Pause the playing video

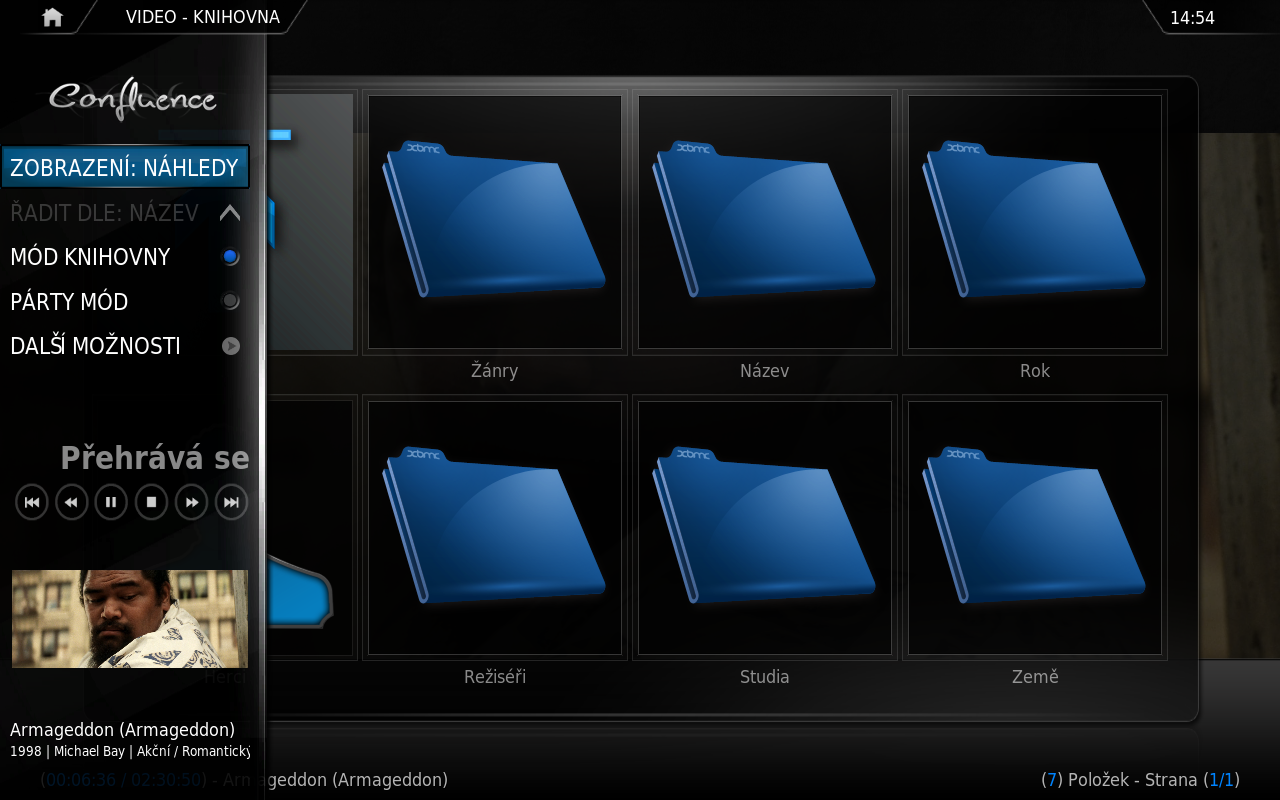coord(111,502)
